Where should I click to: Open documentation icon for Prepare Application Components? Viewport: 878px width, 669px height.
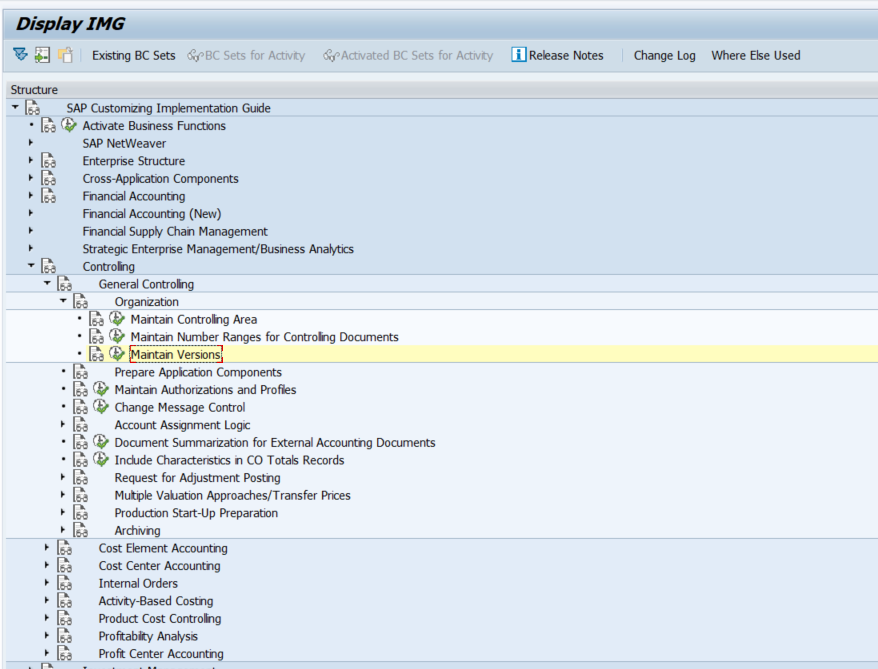81,372
